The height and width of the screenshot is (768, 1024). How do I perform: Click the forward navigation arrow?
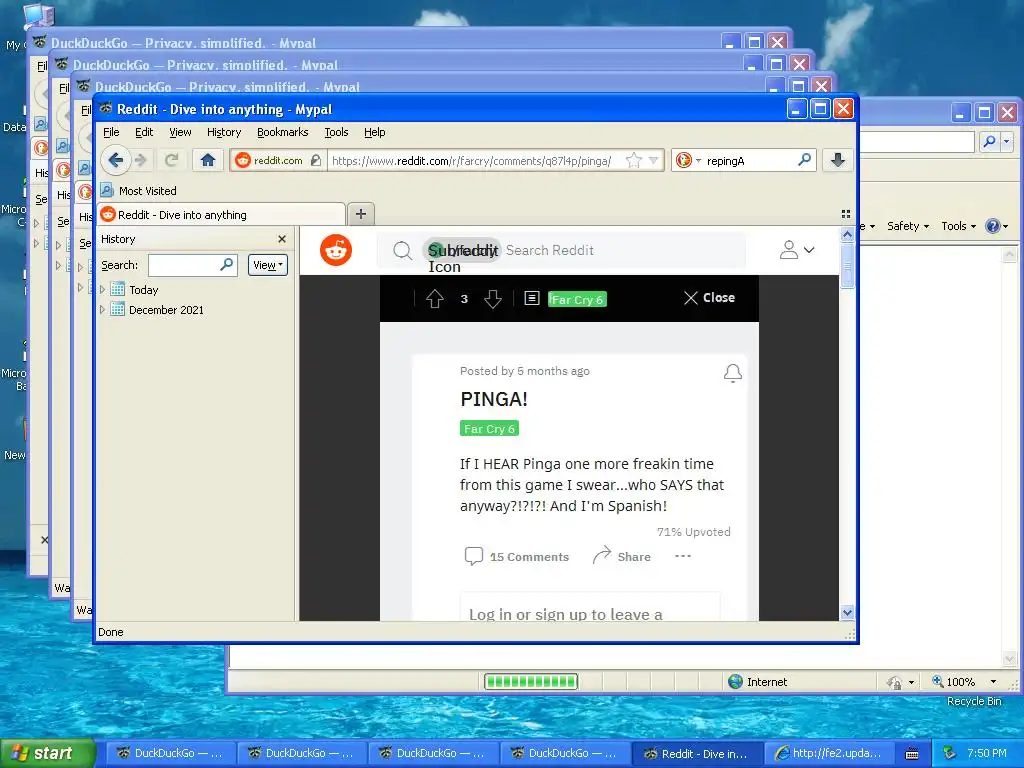(140, 160)
